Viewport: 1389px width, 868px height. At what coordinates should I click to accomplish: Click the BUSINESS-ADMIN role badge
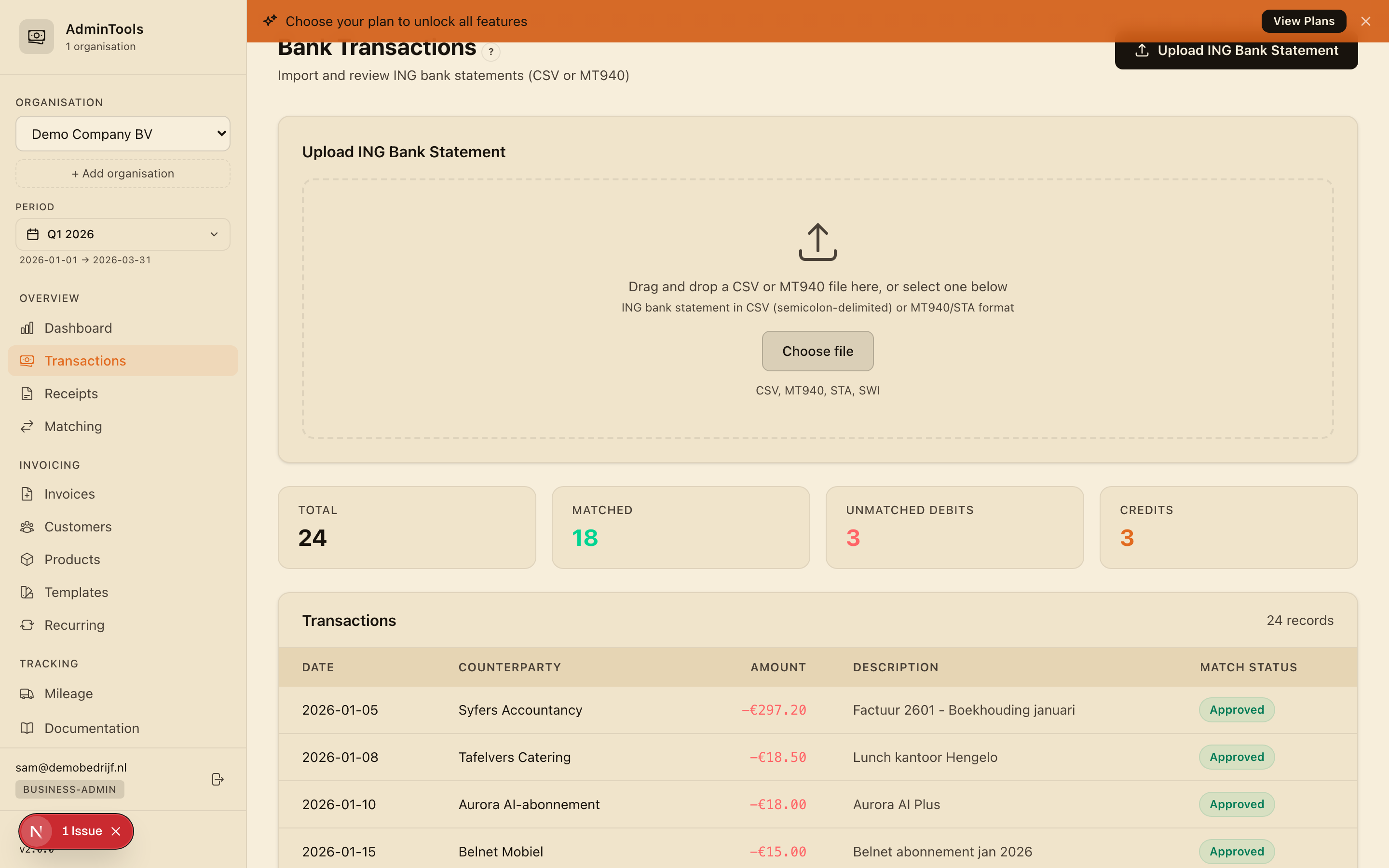(69, 789)
